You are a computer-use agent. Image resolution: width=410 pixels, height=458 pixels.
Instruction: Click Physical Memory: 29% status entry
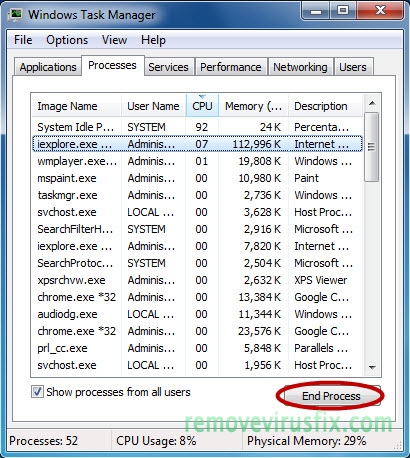306,441
